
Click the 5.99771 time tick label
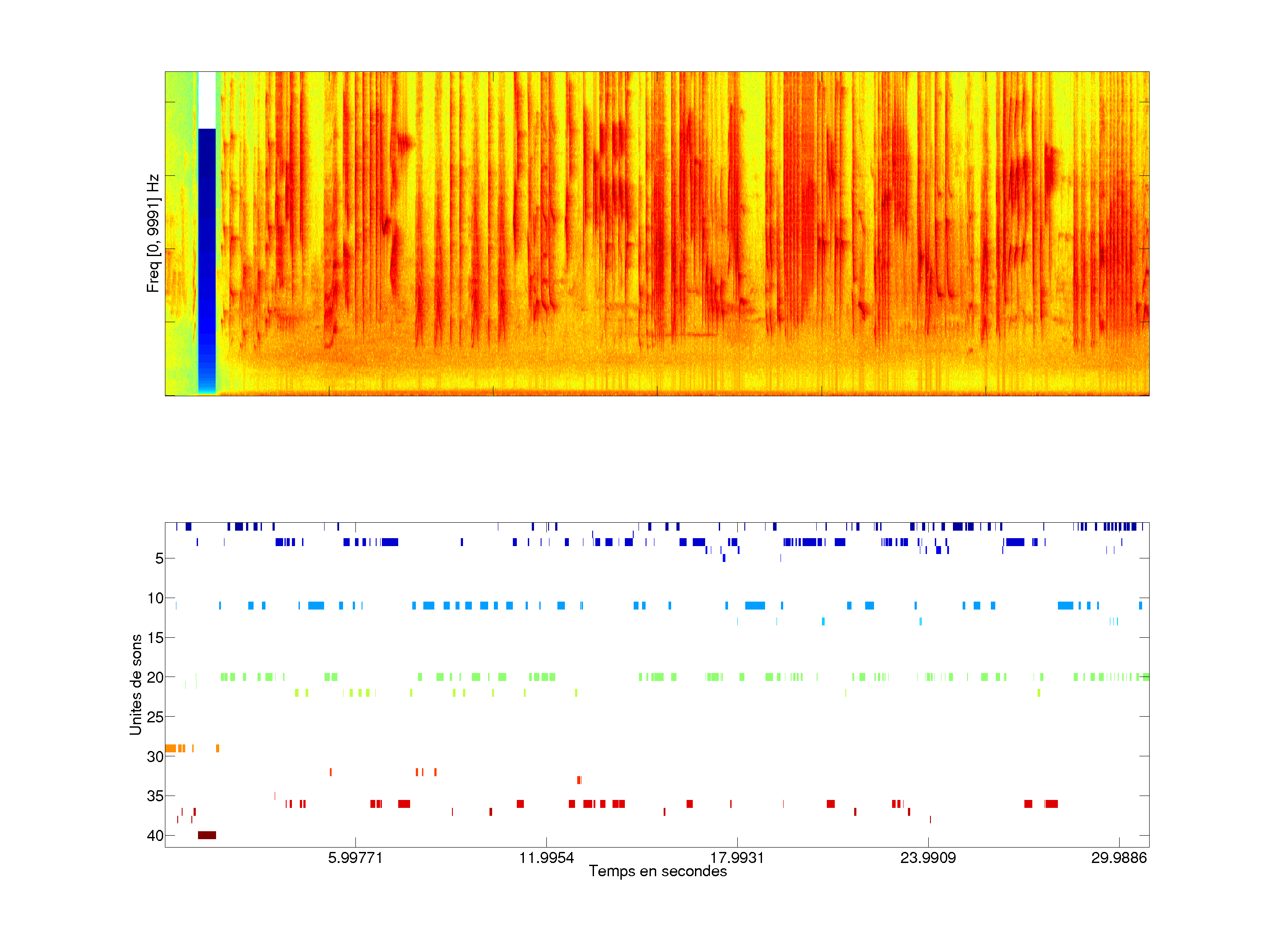pos(355,858)
